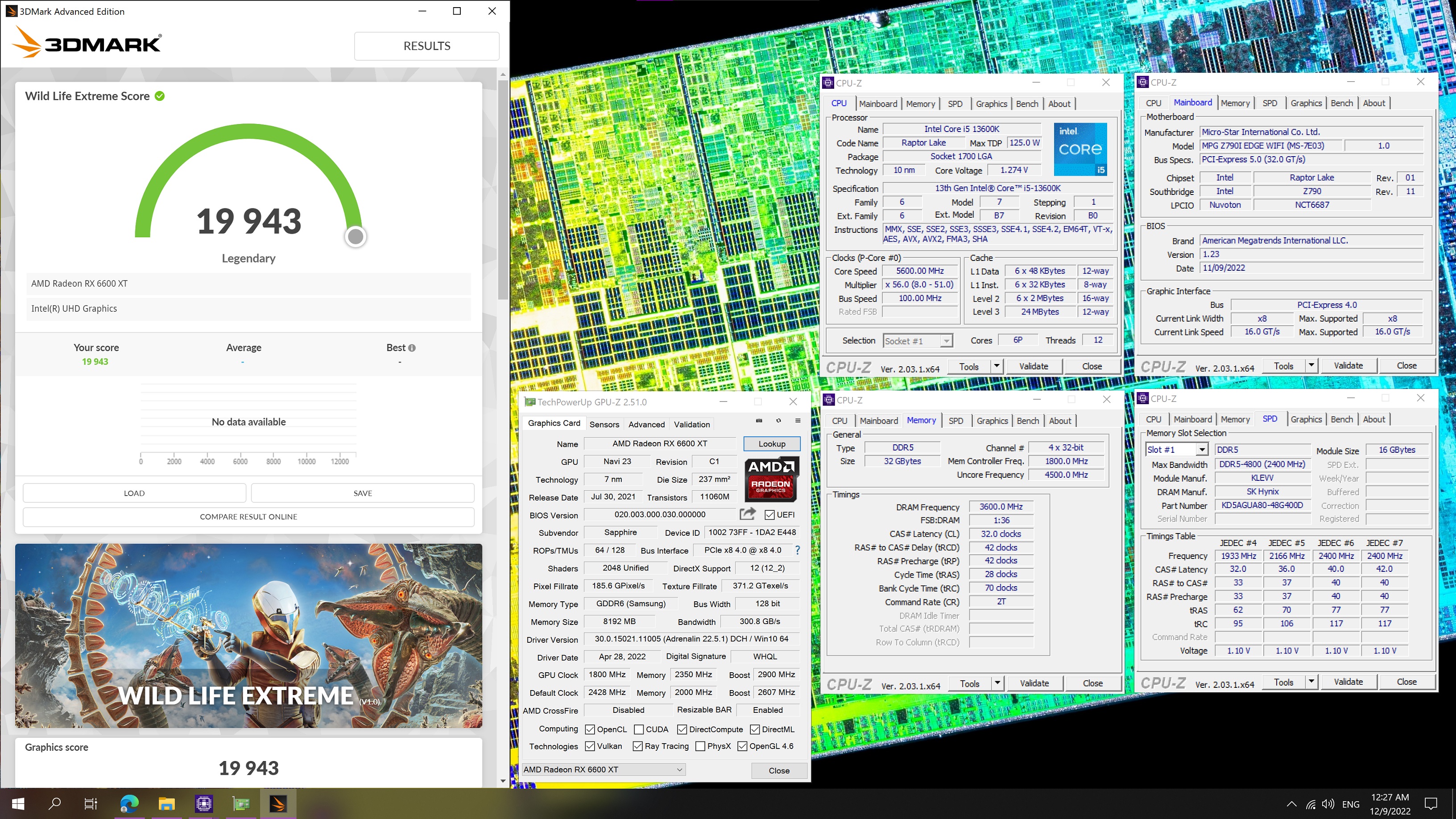Open Tools dropdown arrow in CPU-Z SPD window
The image size is (1456, 819).
(1311, 682)
